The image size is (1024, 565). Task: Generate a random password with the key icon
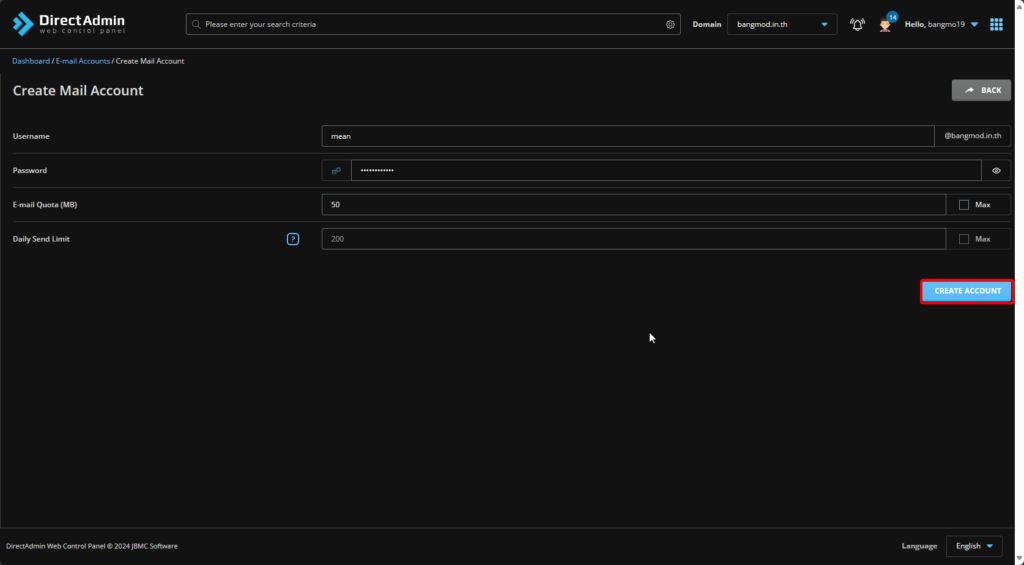coord(336,171)
